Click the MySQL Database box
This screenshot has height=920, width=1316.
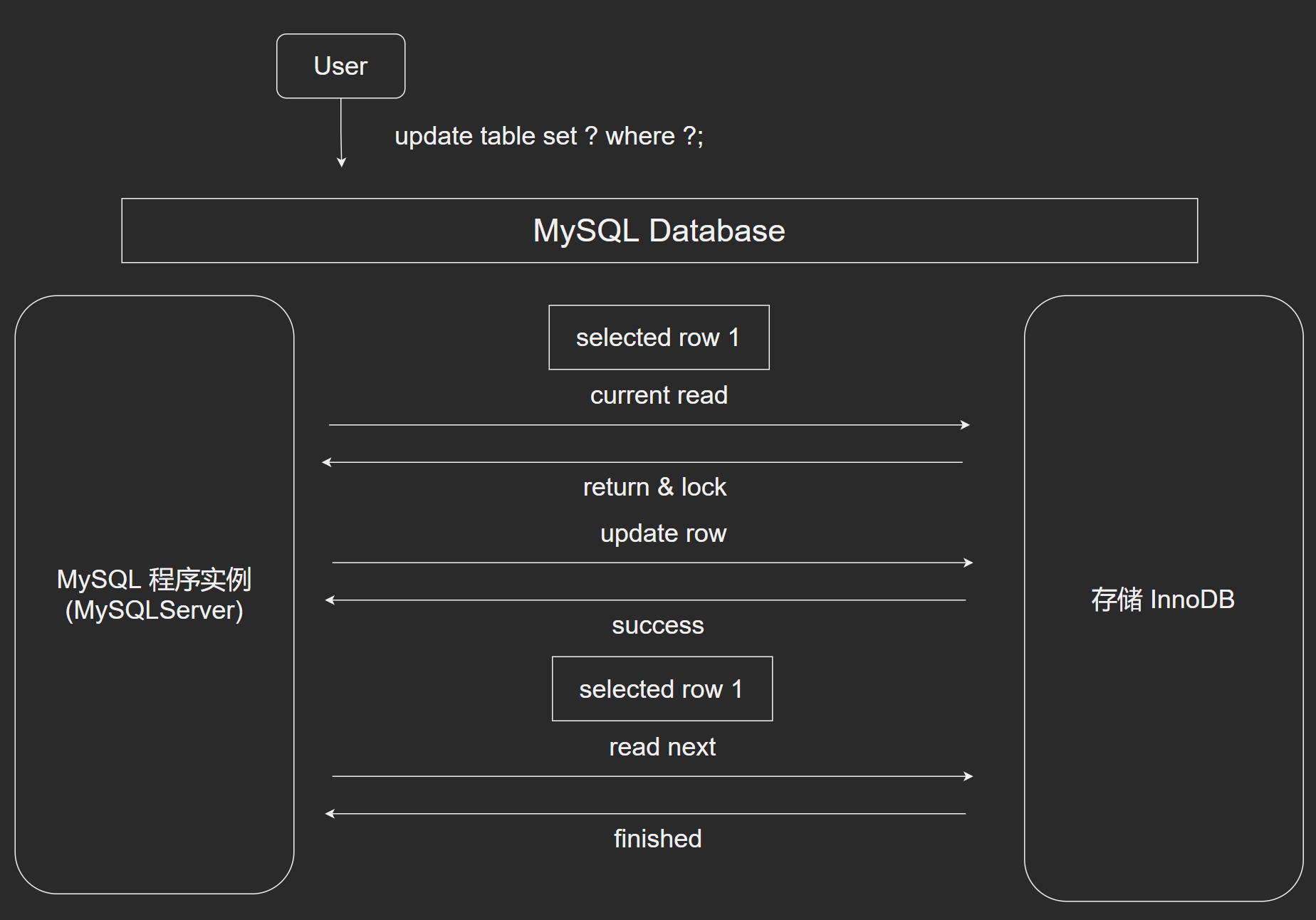(x=659, y=231)
